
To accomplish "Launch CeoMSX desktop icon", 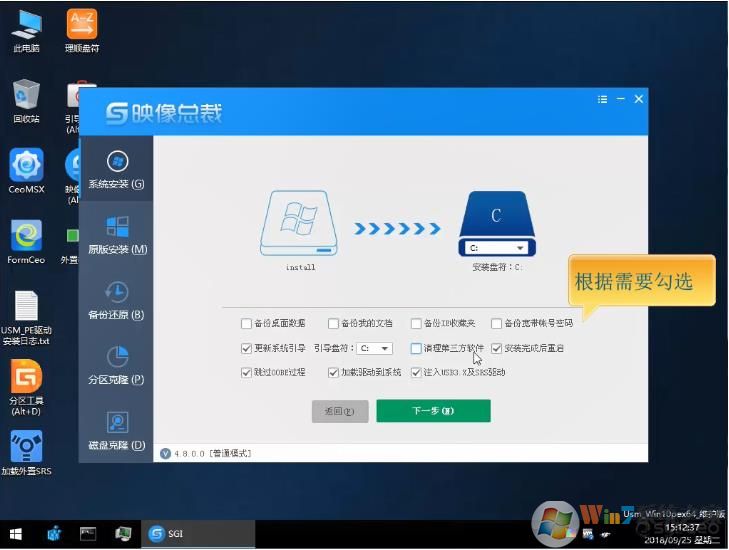I will click(x=26, y=171).
